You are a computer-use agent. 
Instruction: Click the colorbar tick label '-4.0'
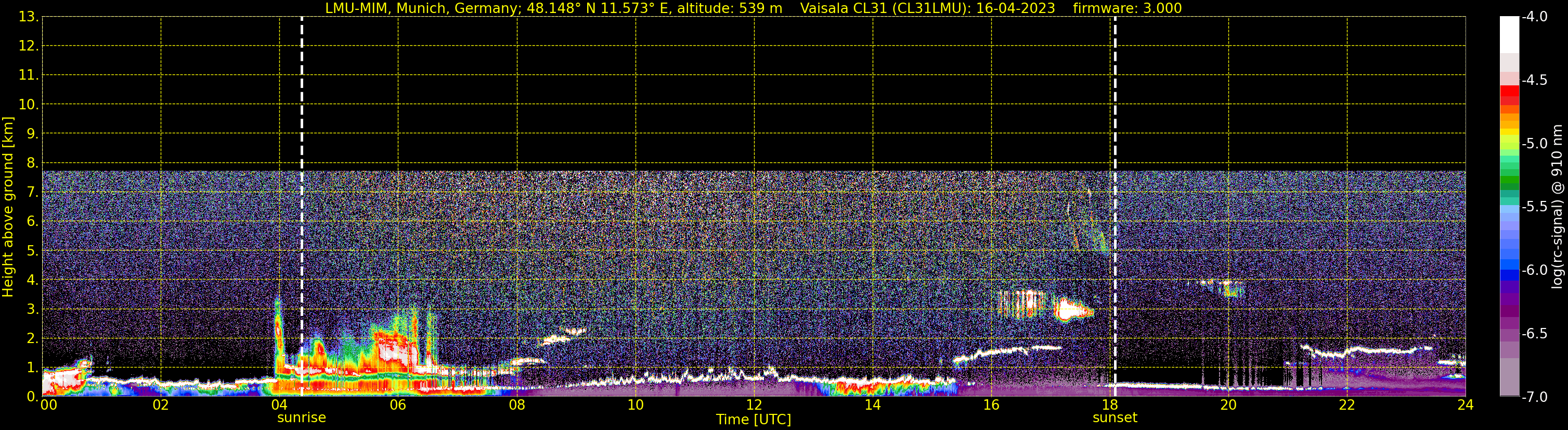point(1534,17)
